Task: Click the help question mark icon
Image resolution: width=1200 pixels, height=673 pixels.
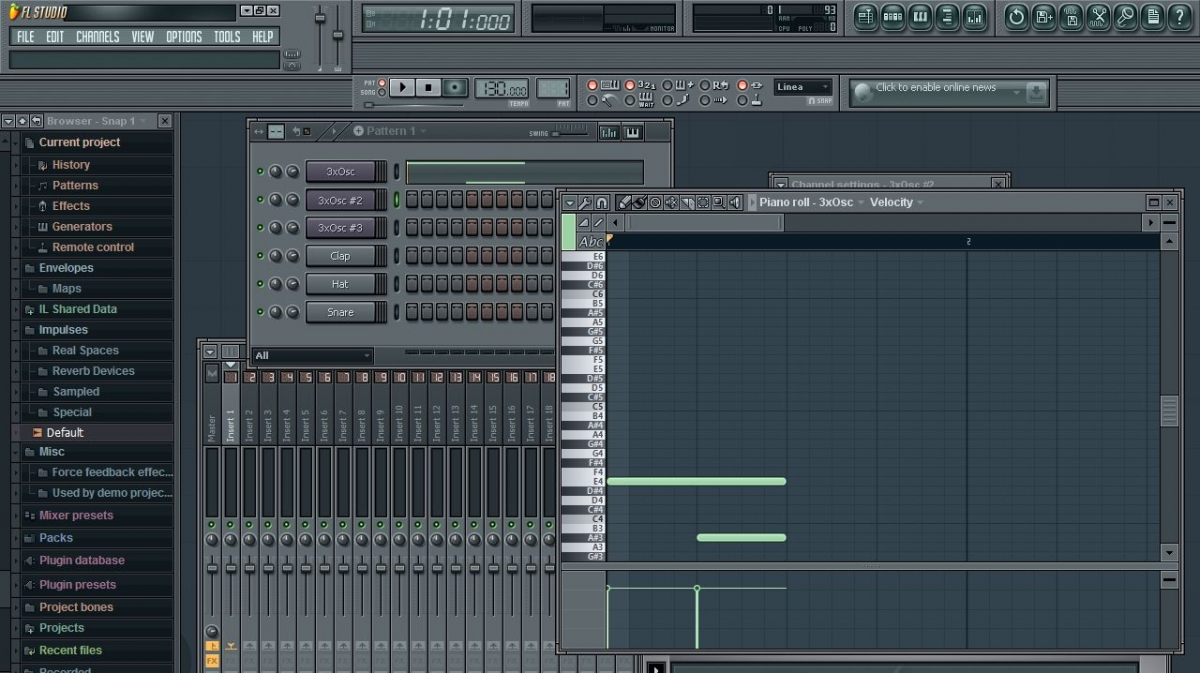Action: point(1180,16)
